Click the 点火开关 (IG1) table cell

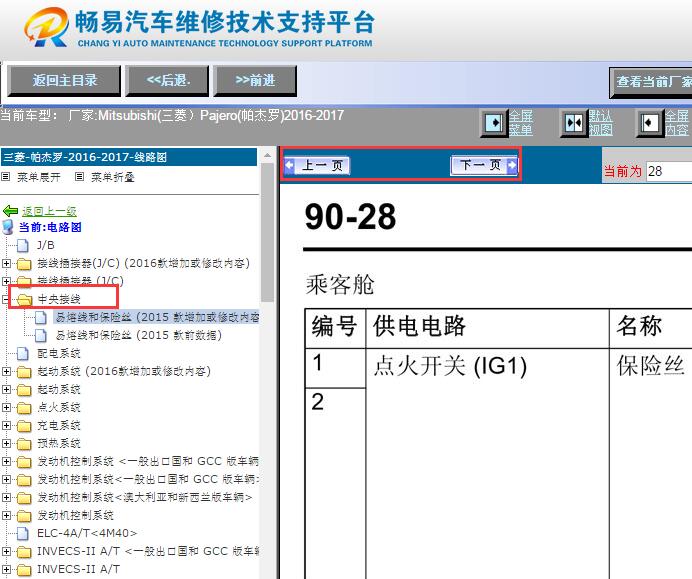coord(487,463)
